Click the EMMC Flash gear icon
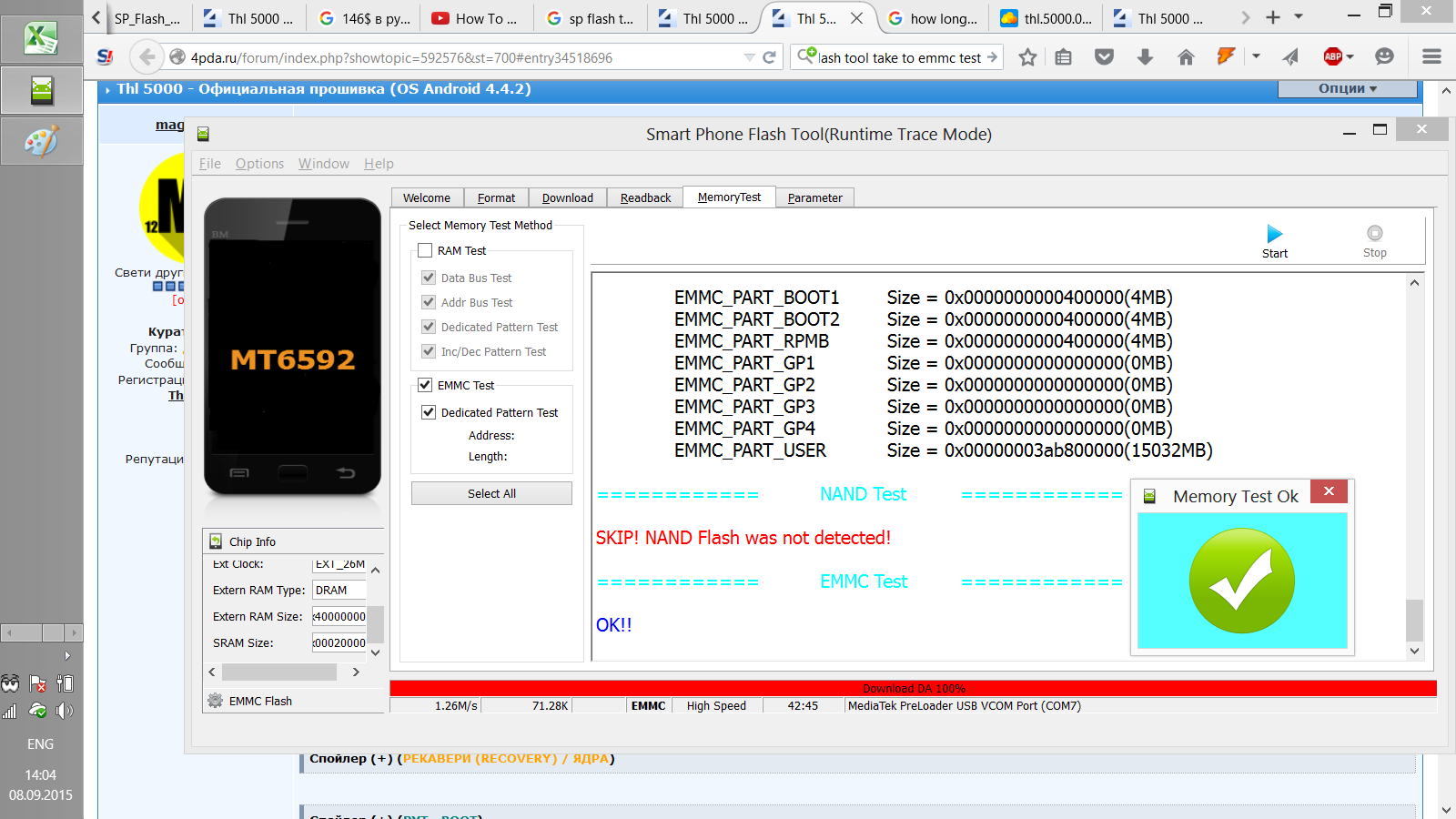Screen dimensions: 1456x819 click(x=216, y=701)
